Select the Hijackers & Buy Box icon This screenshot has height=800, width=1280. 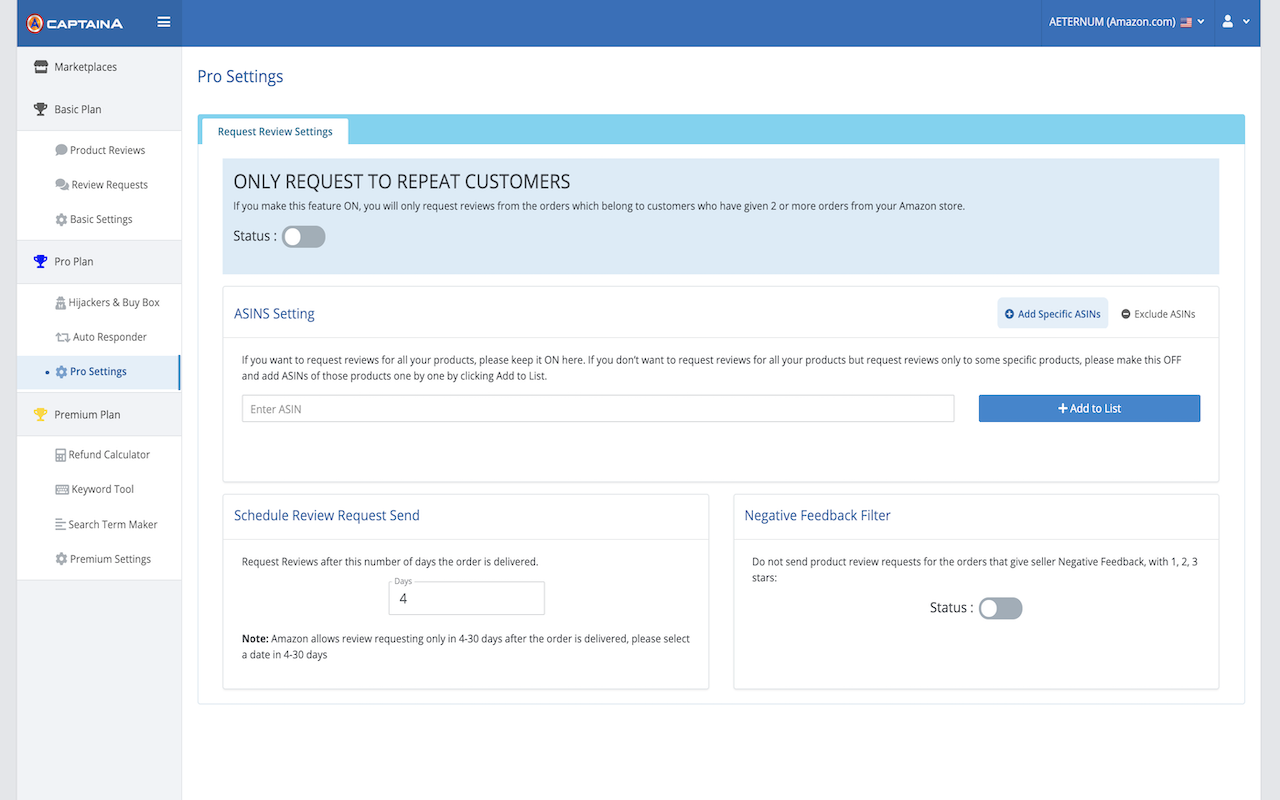[63, 302]
